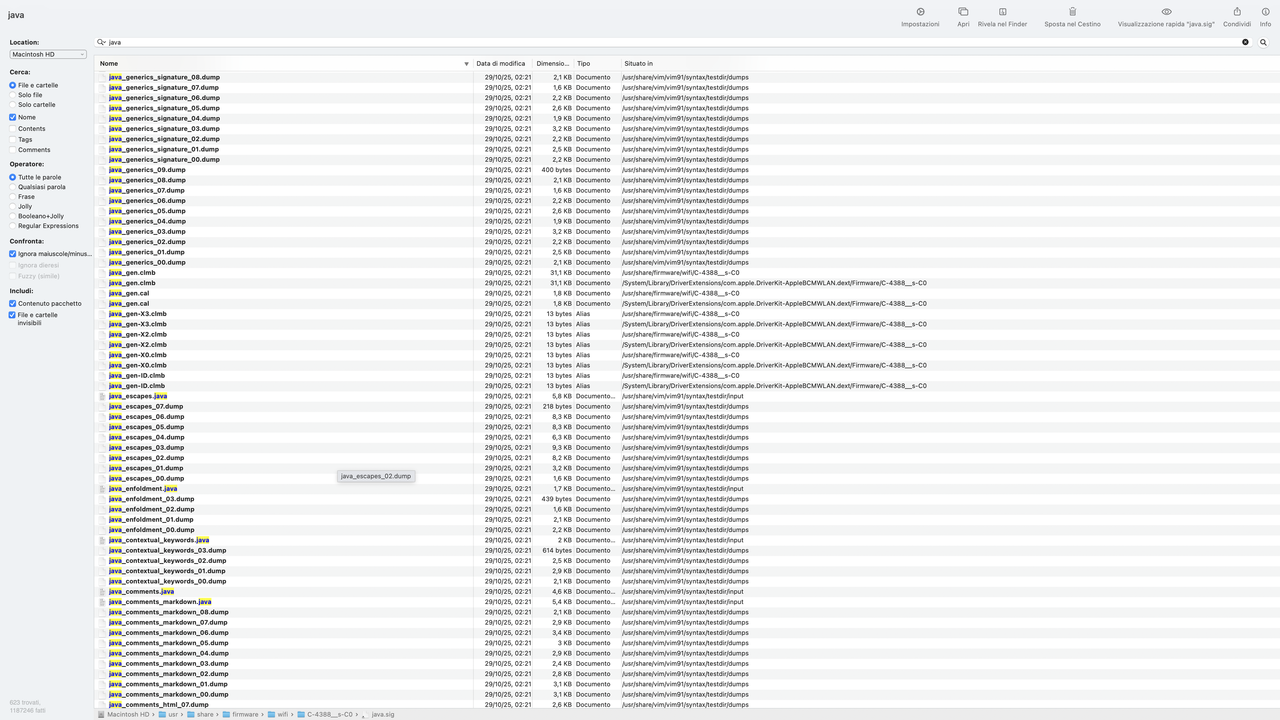
Task: Clear the search with the x icon
Action: point(1244,42)
